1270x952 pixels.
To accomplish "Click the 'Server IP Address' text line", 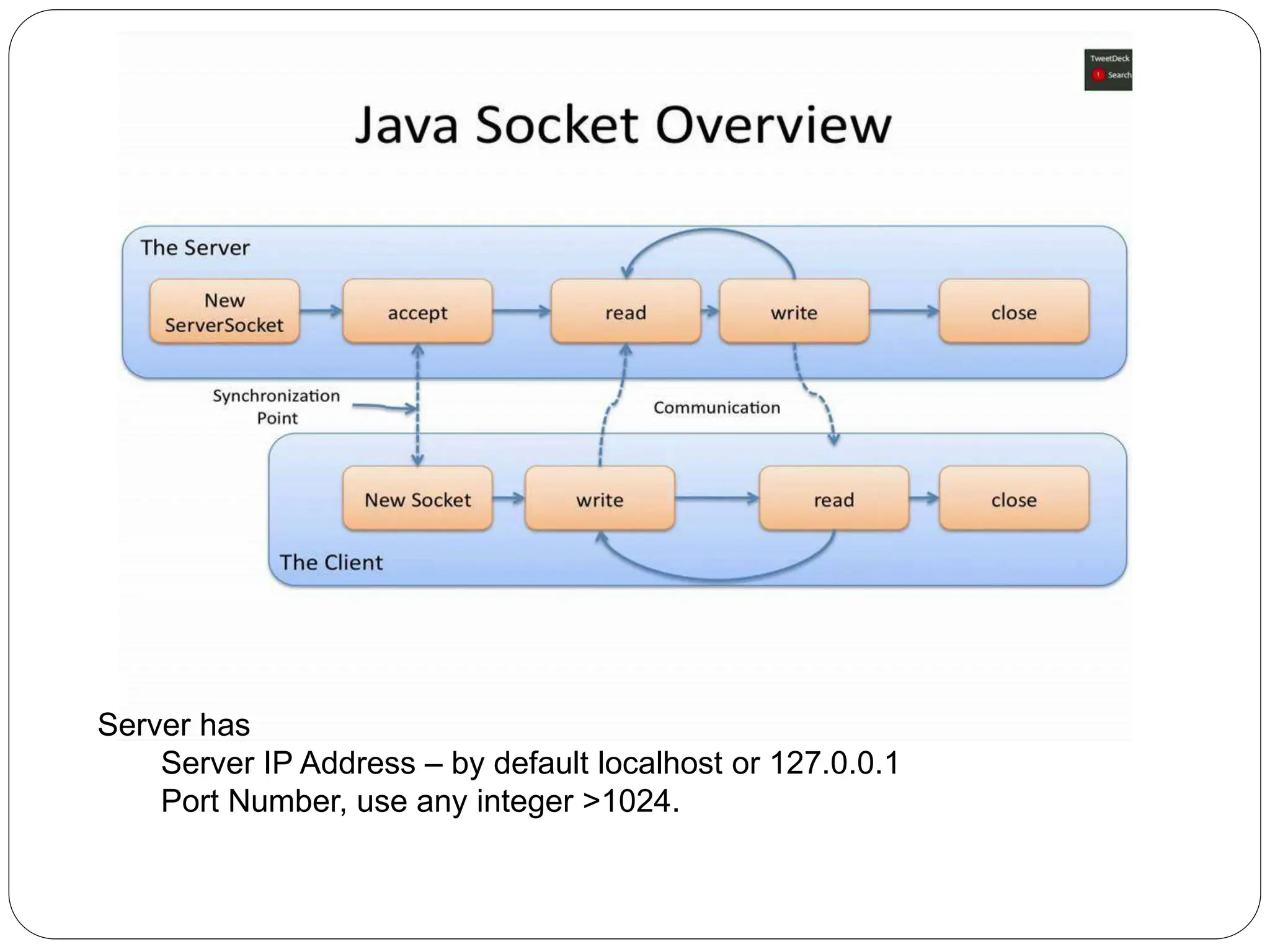I will [530, 763].
